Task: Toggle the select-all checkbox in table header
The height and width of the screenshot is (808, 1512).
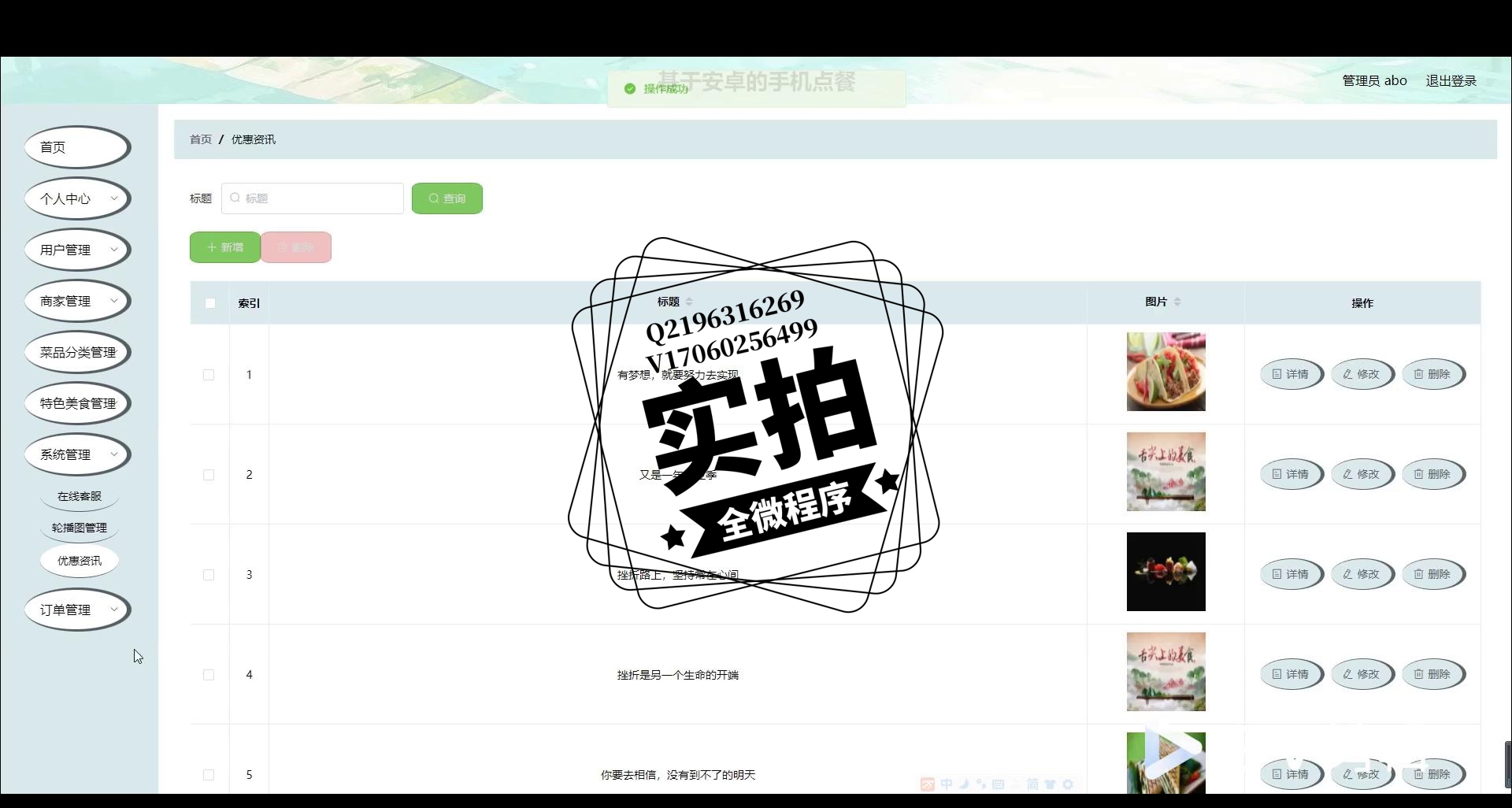Action: pyautogui.click(x=210, y=303)
